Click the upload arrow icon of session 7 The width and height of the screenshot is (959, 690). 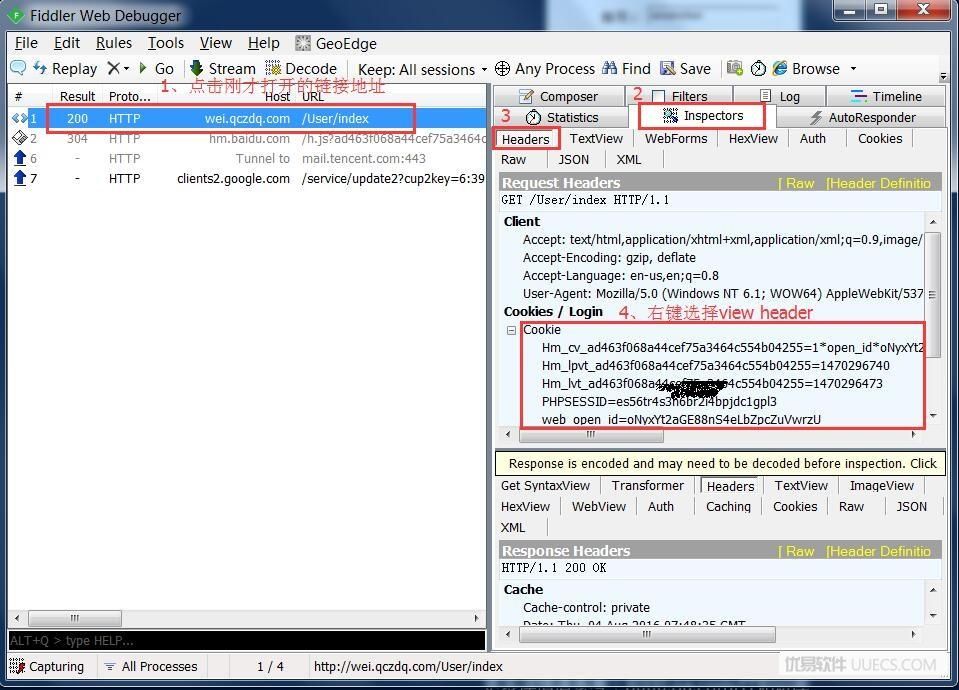20,178
